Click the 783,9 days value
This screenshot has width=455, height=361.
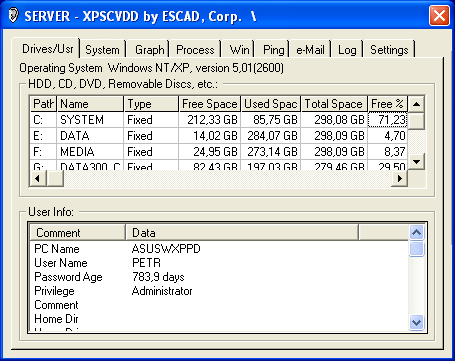158,277
